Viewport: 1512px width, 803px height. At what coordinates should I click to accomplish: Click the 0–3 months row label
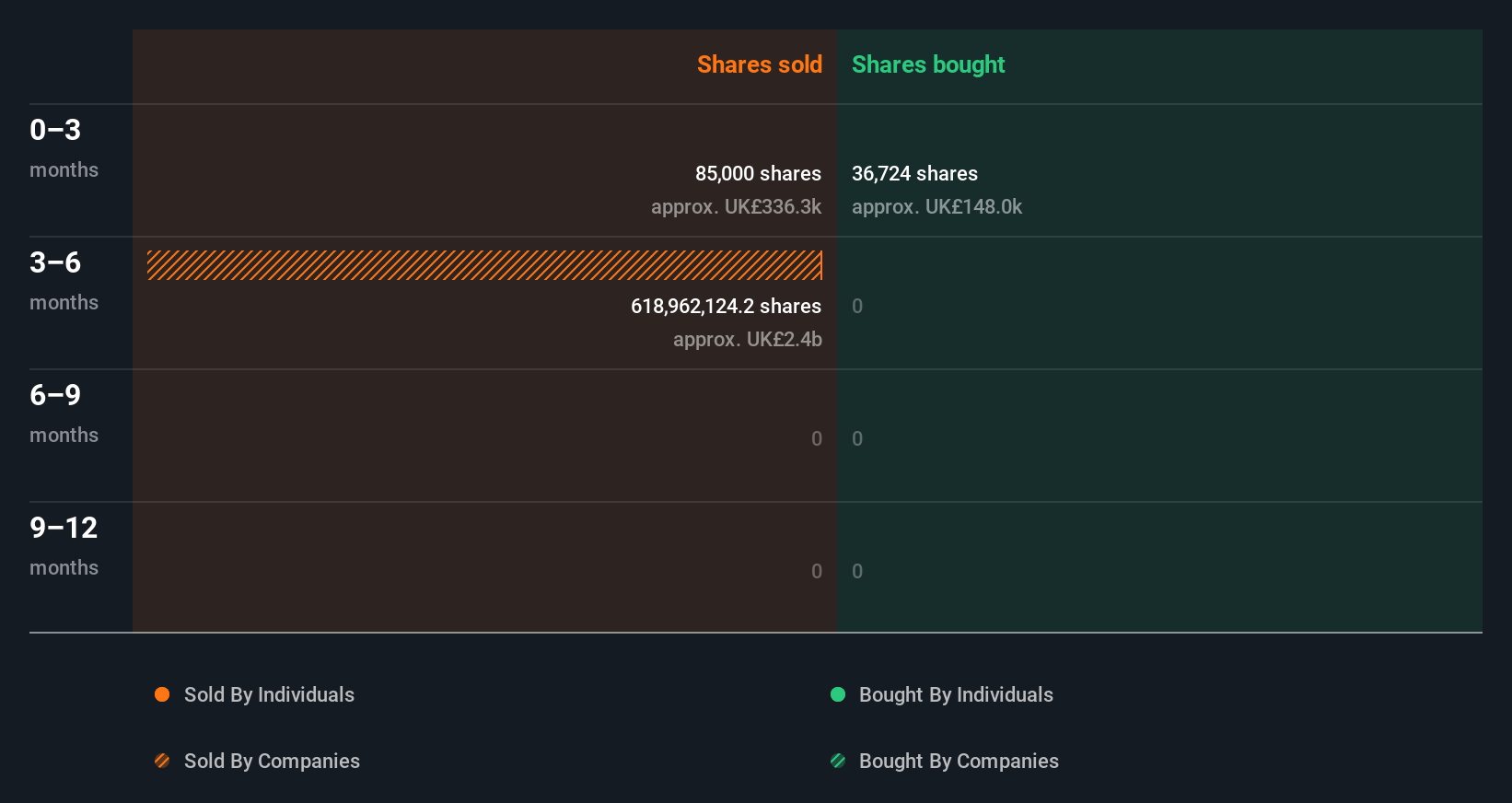[64, 148]
